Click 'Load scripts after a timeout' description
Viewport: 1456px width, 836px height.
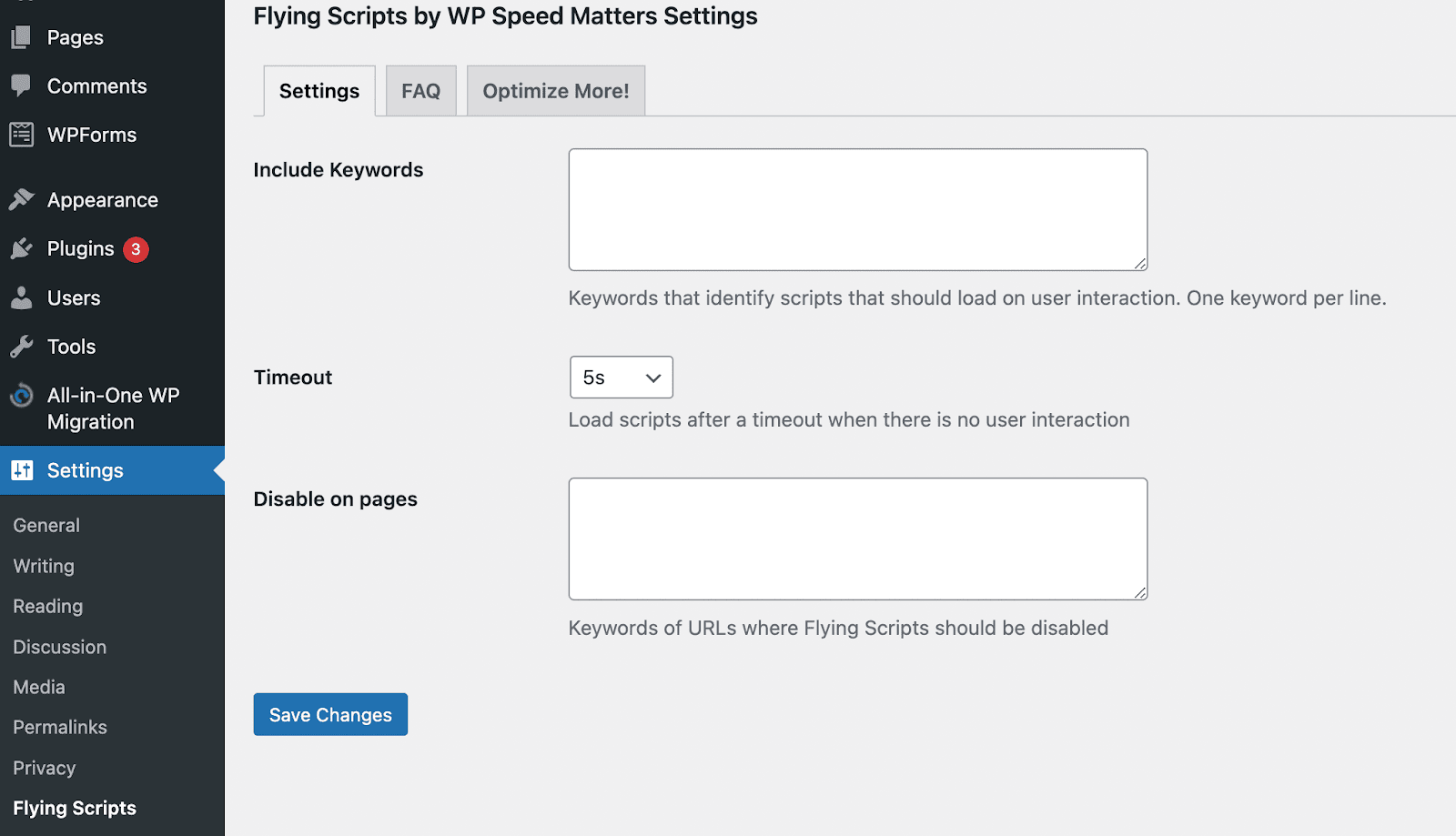tap(849, 419)
